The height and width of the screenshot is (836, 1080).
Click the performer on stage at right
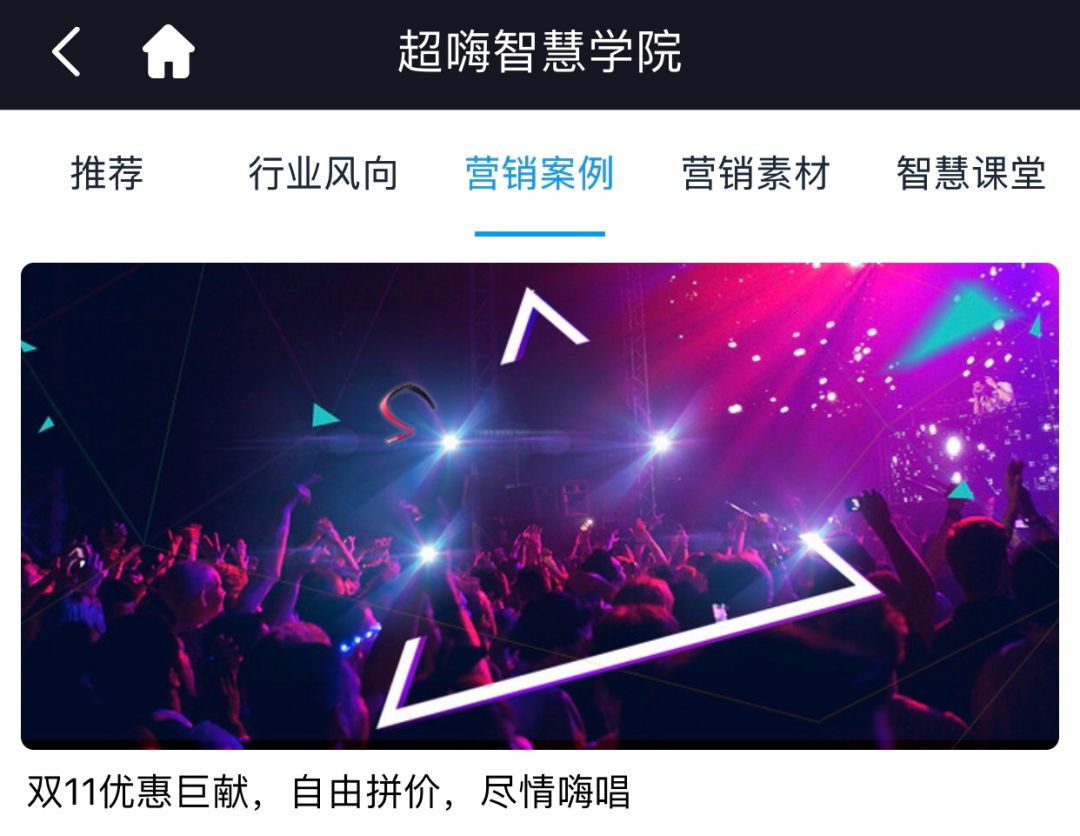tap(993, 396)
